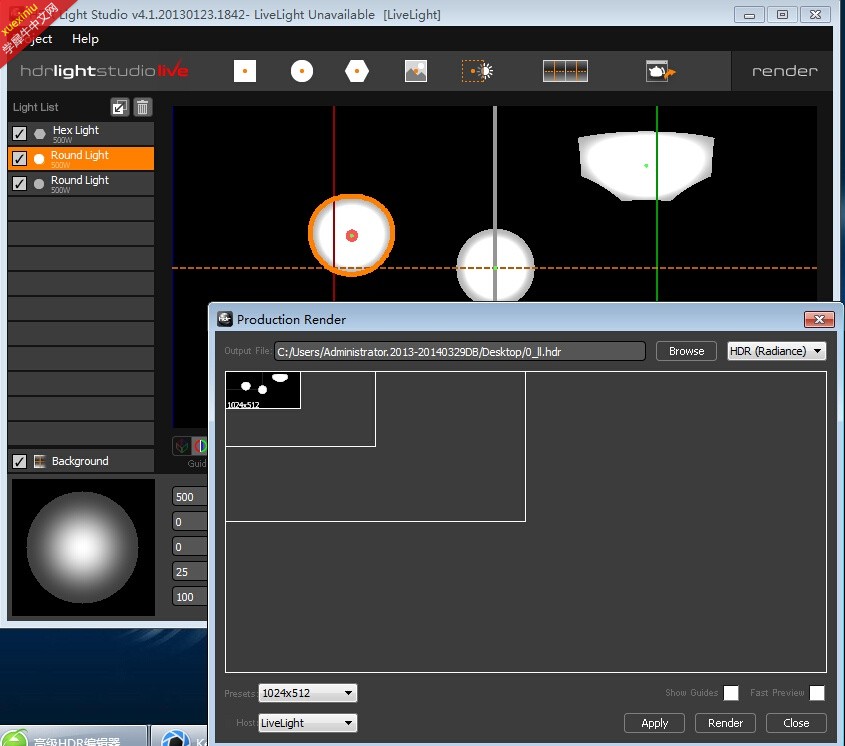Image resolution: width=845 pixels, height=746 pixels.
Task: Click the teapot live render icon
Action: point(660,71)
